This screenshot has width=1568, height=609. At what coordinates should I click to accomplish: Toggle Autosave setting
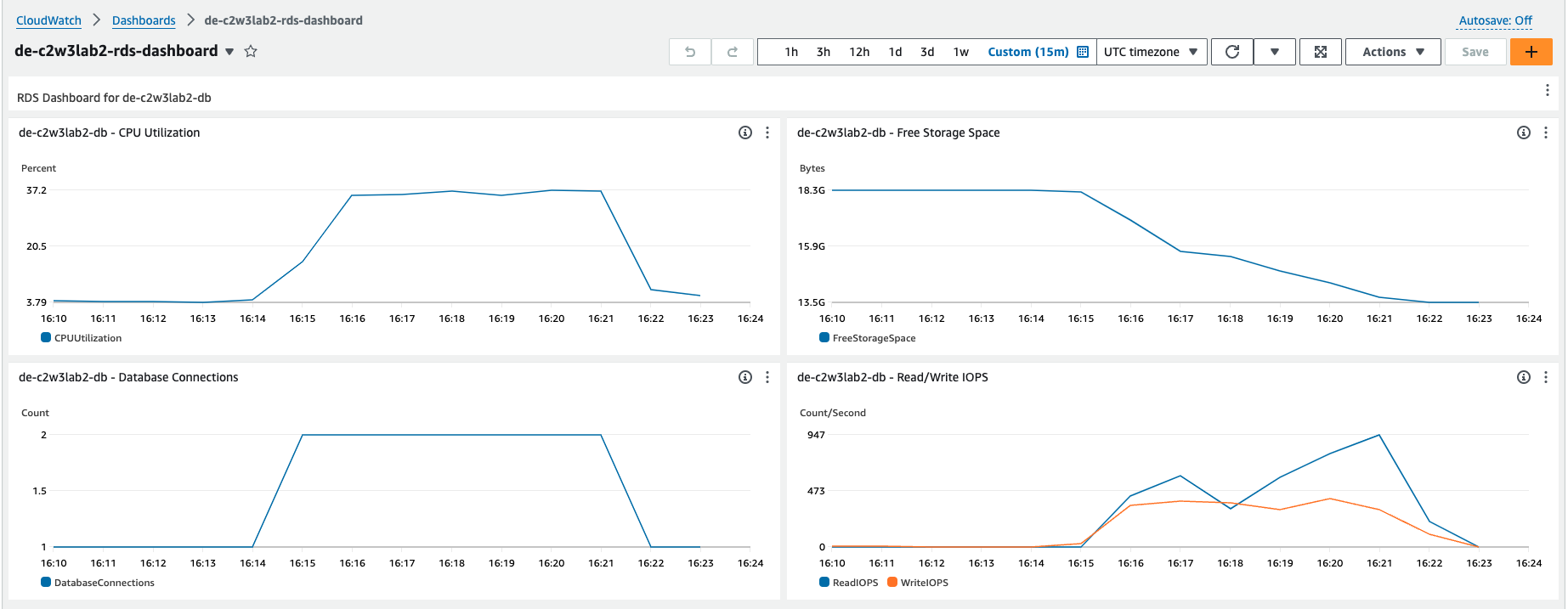click(x=1495, y=20)
